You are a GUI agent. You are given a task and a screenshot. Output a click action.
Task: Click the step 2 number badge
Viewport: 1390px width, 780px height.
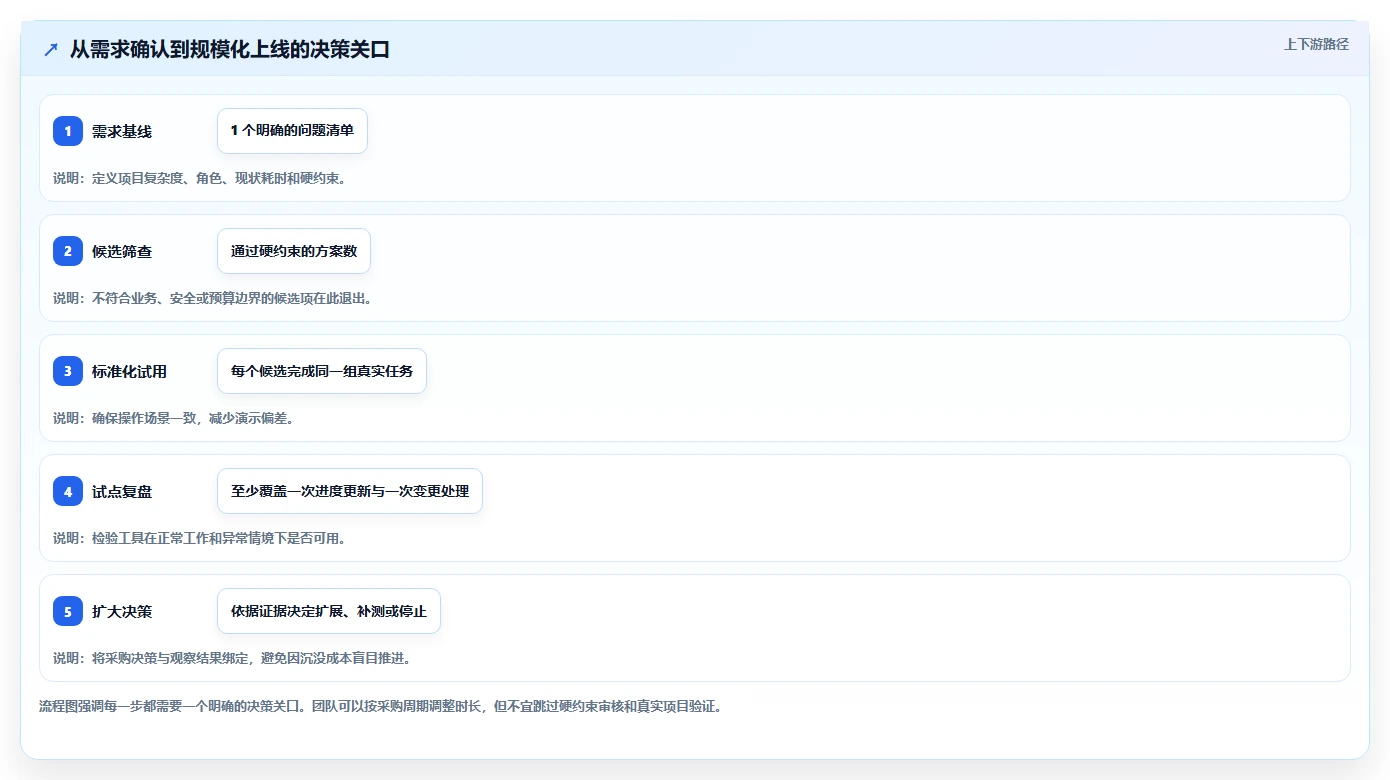(68, 251)
